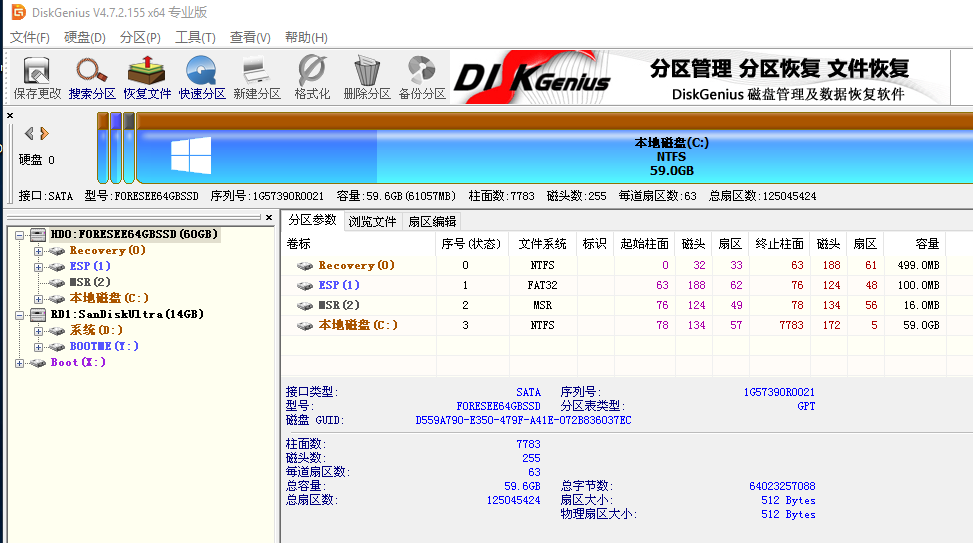Switch to 浏览文件 tab
Image resolution: width=973 pixels, height=543 pixels.
(372, 222)
